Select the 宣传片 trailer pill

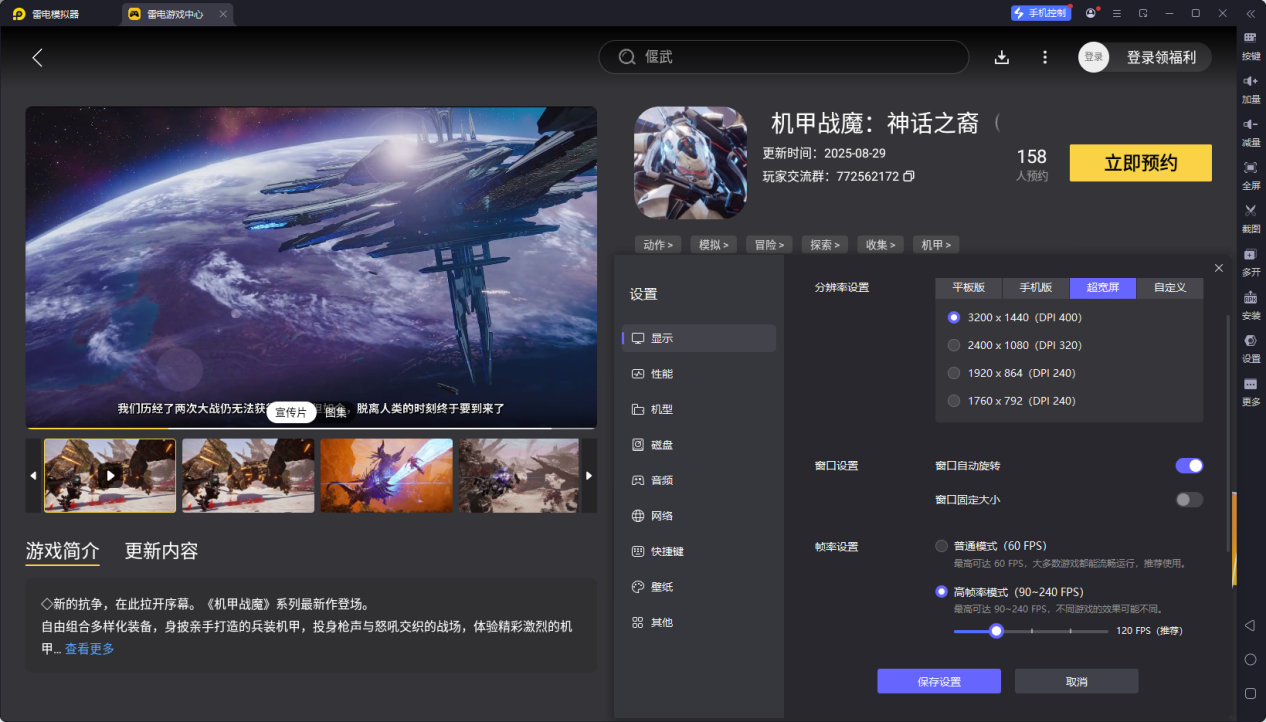[291, 412]
